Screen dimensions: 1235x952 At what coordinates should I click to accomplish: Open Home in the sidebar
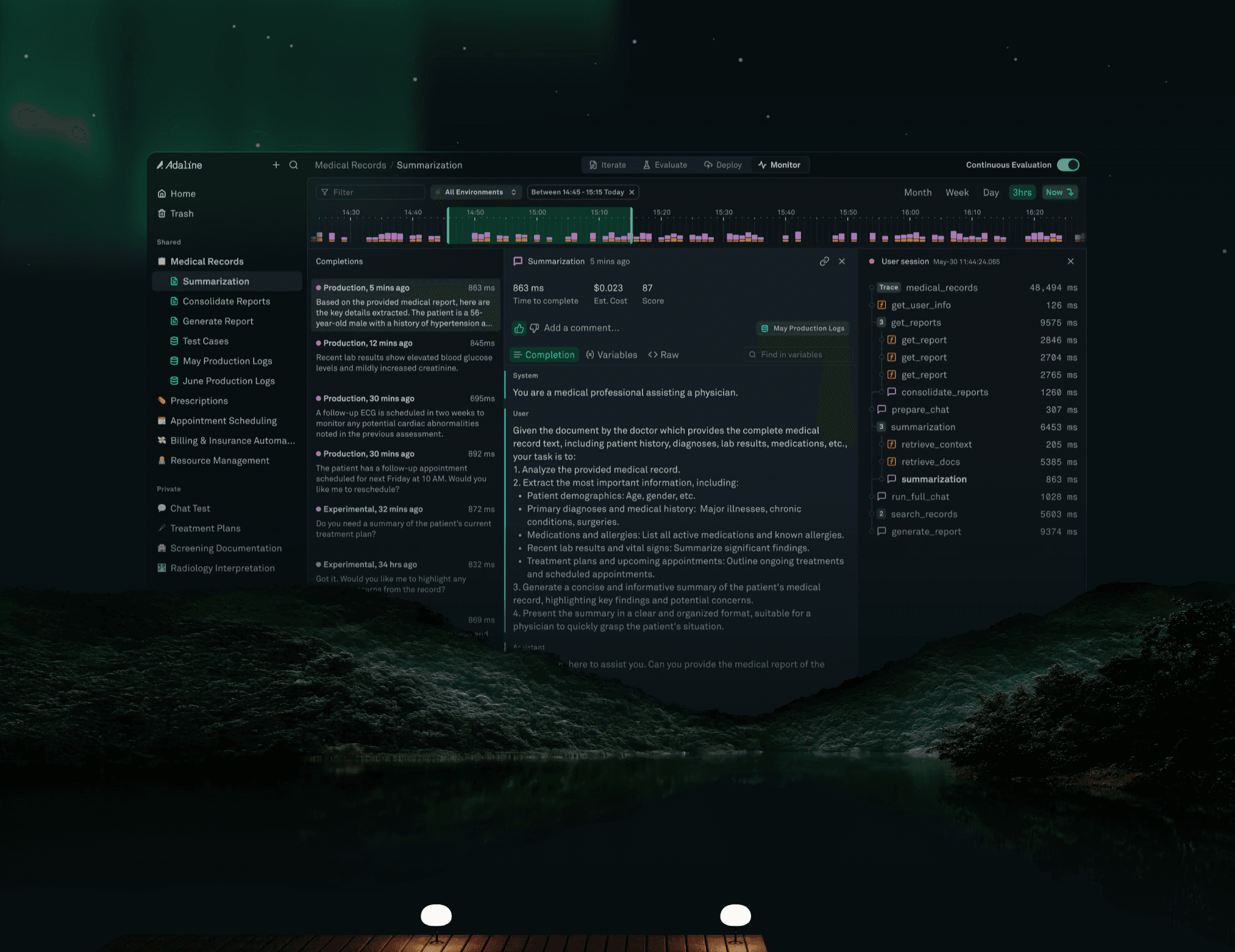pos(182,194)
